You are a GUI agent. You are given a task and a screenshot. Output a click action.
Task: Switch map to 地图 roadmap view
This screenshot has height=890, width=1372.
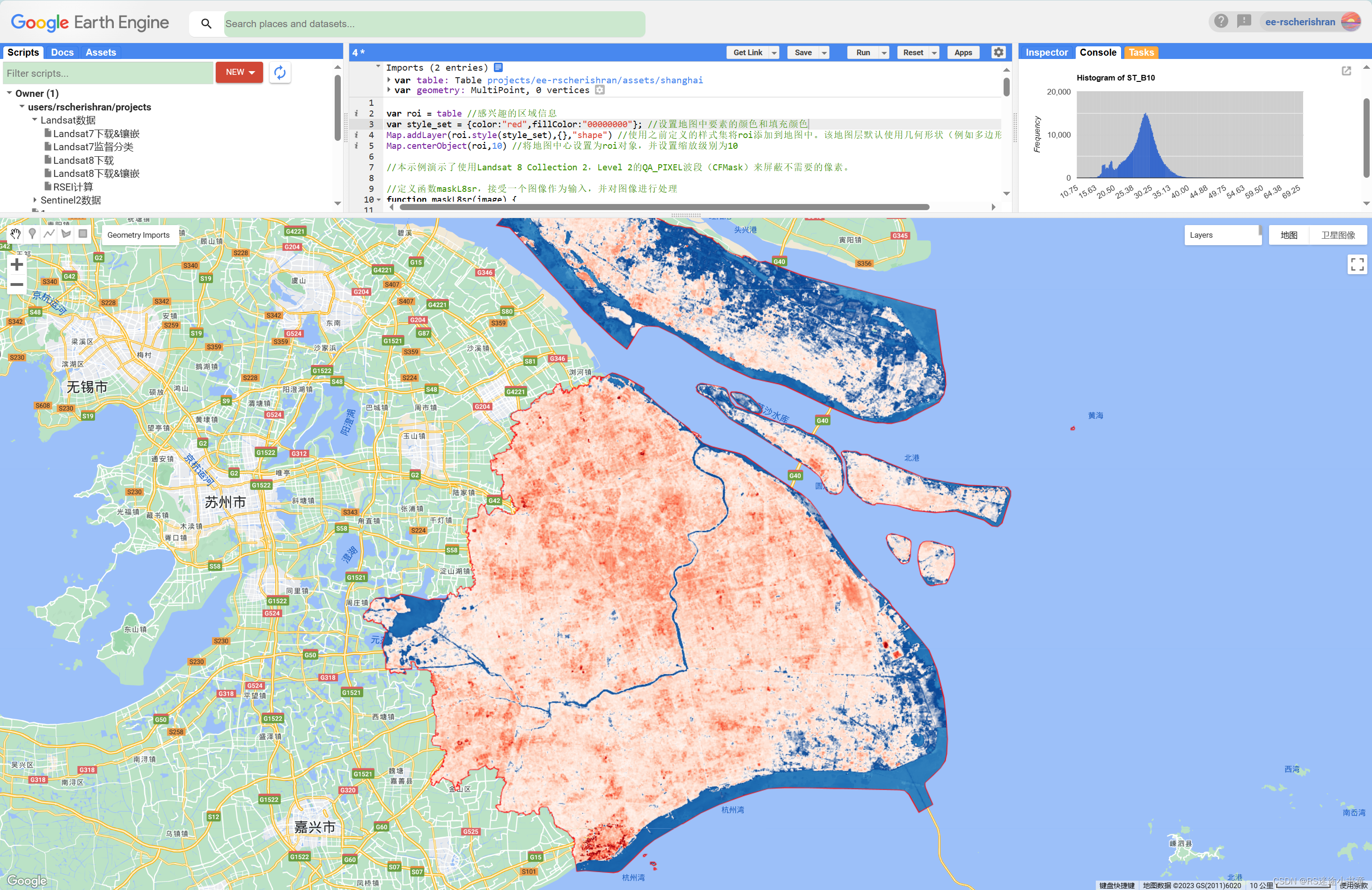click(x=1288, y=235)
